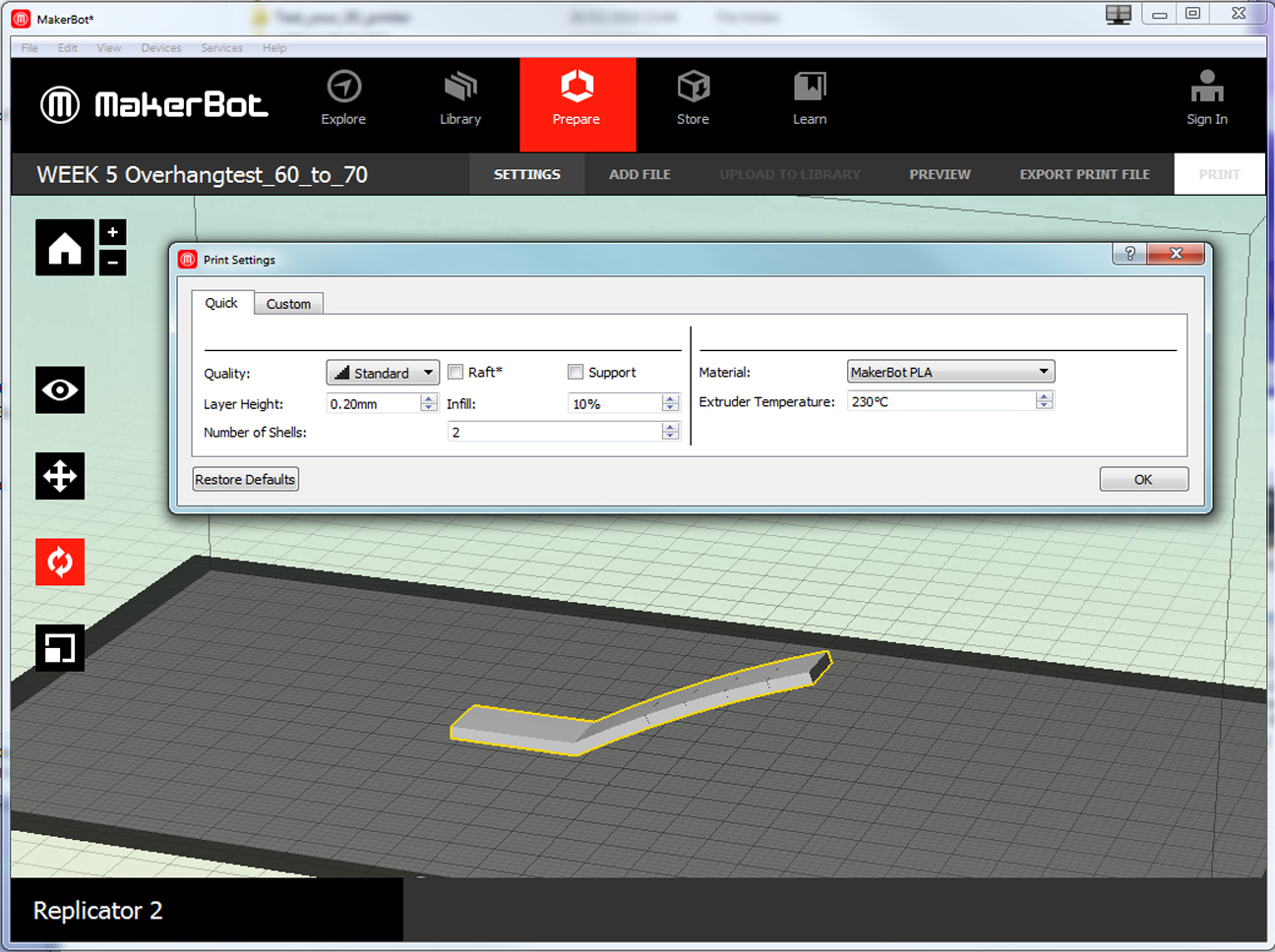The width and height of the screenshot is (1275, 952).
Task: Click the MakerBot logo
Action: 154,104
